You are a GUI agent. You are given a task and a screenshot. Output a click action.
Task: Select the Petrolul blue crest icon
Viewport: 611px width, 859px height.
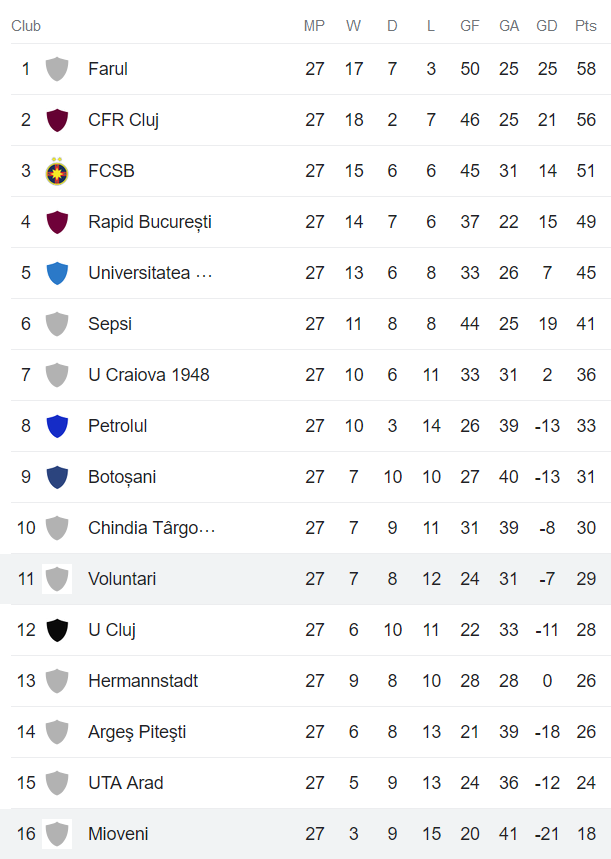57,426
